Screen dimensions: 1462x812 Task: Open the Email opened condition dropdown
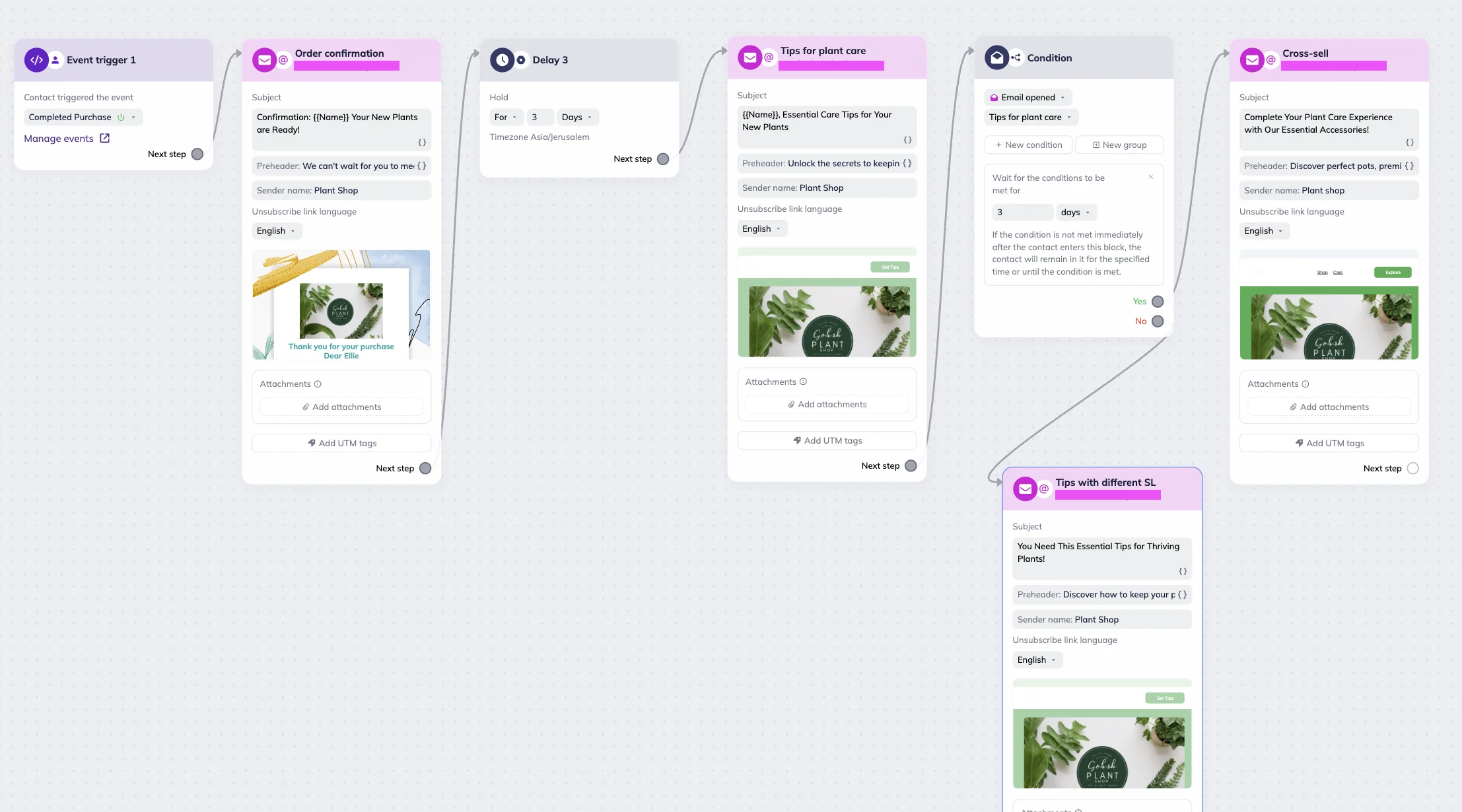pyautogui.click(x=1028, y=98)
